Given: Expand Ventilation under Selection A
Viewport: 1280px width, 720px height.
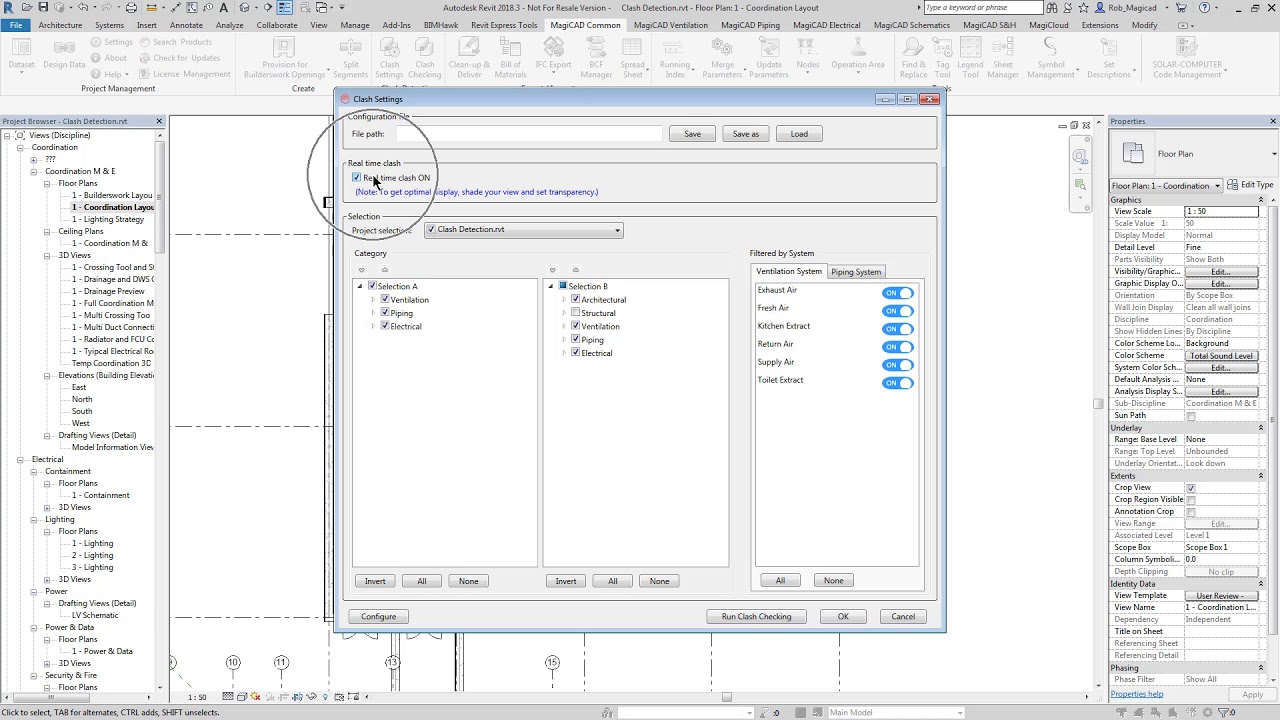Looking at the screenshot, I should [x=373, y=300].
